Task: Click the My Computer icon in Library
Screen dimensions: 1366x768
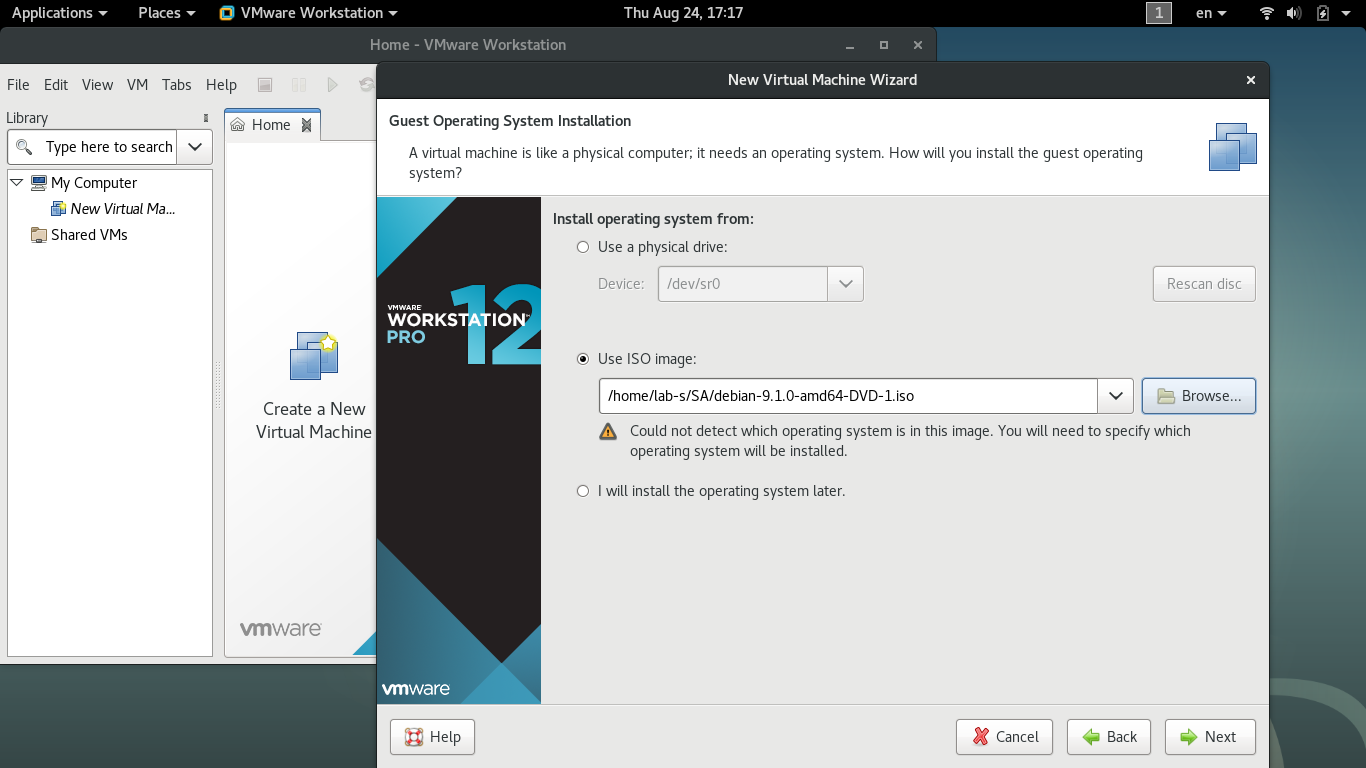Action: click(x=39, y=183)
